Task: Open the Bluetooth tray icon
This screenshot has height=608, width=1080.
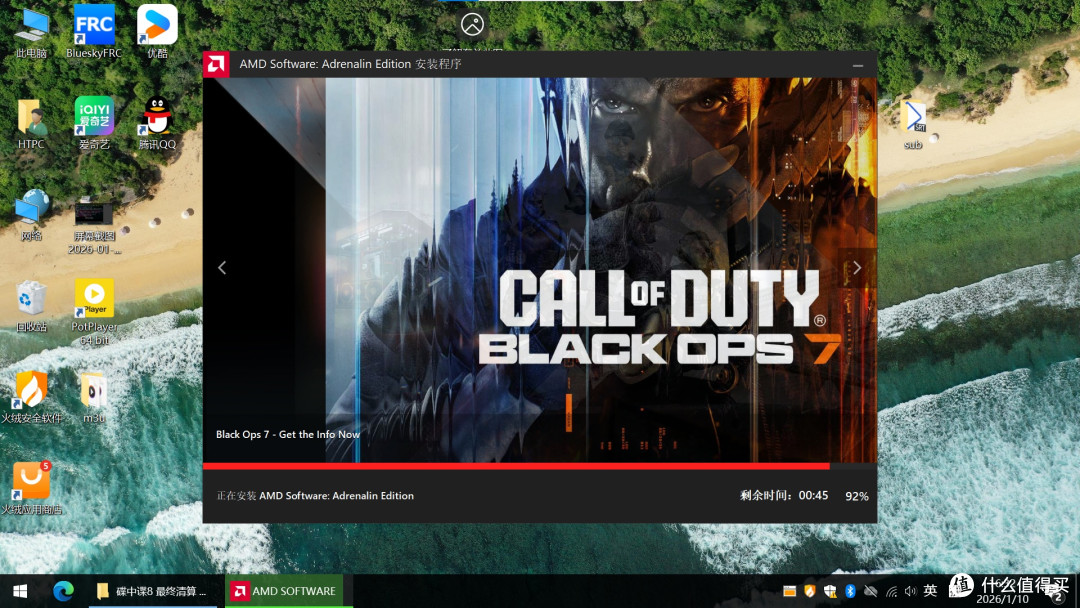Action: click(x=850, y=591)
